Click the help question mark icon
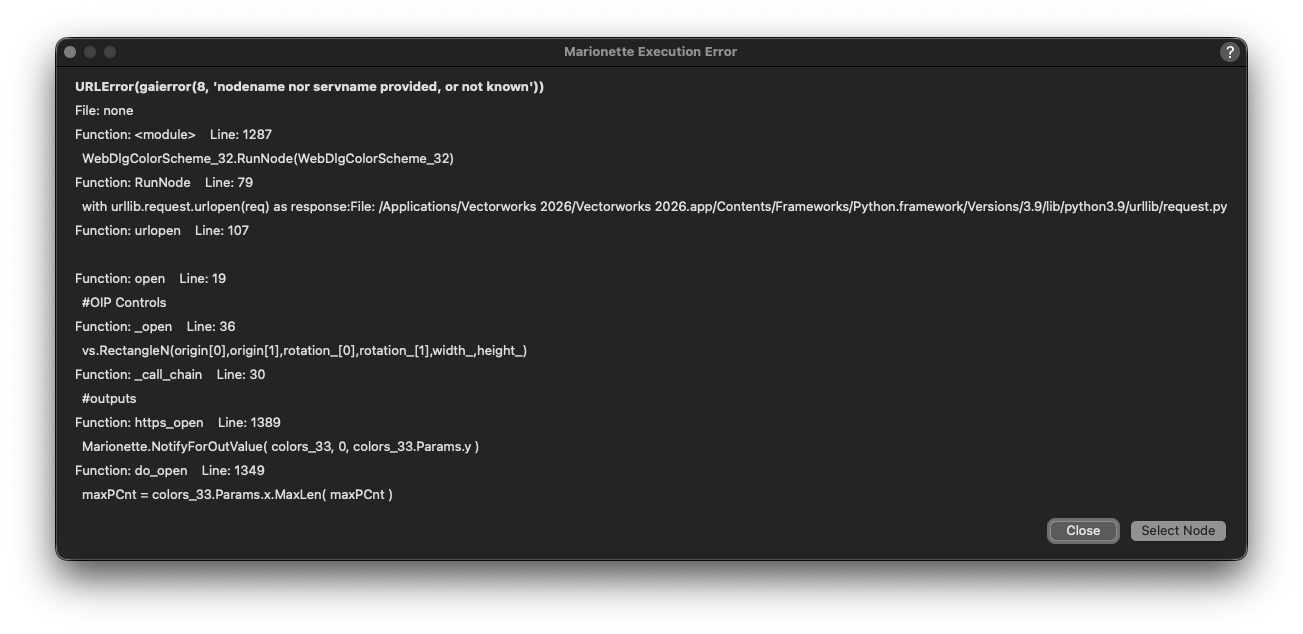The height and width of the screenshot is (634, 1303). (1230, 52)
